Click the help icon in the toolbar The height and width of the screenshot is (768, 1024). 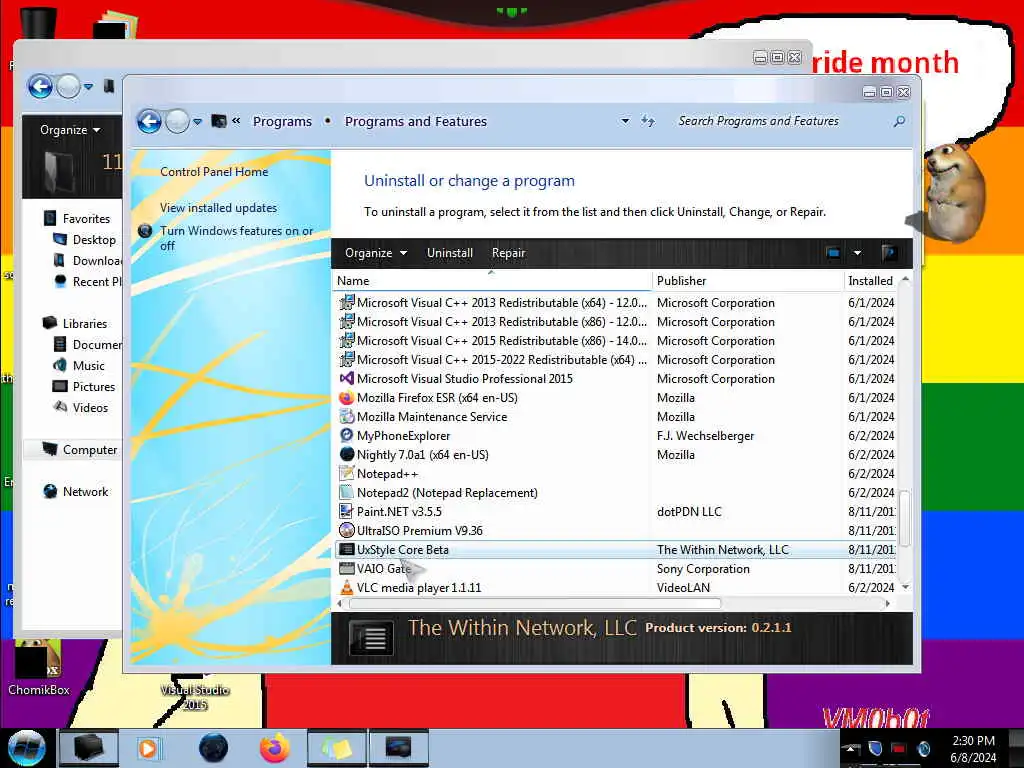pos(889,253)
